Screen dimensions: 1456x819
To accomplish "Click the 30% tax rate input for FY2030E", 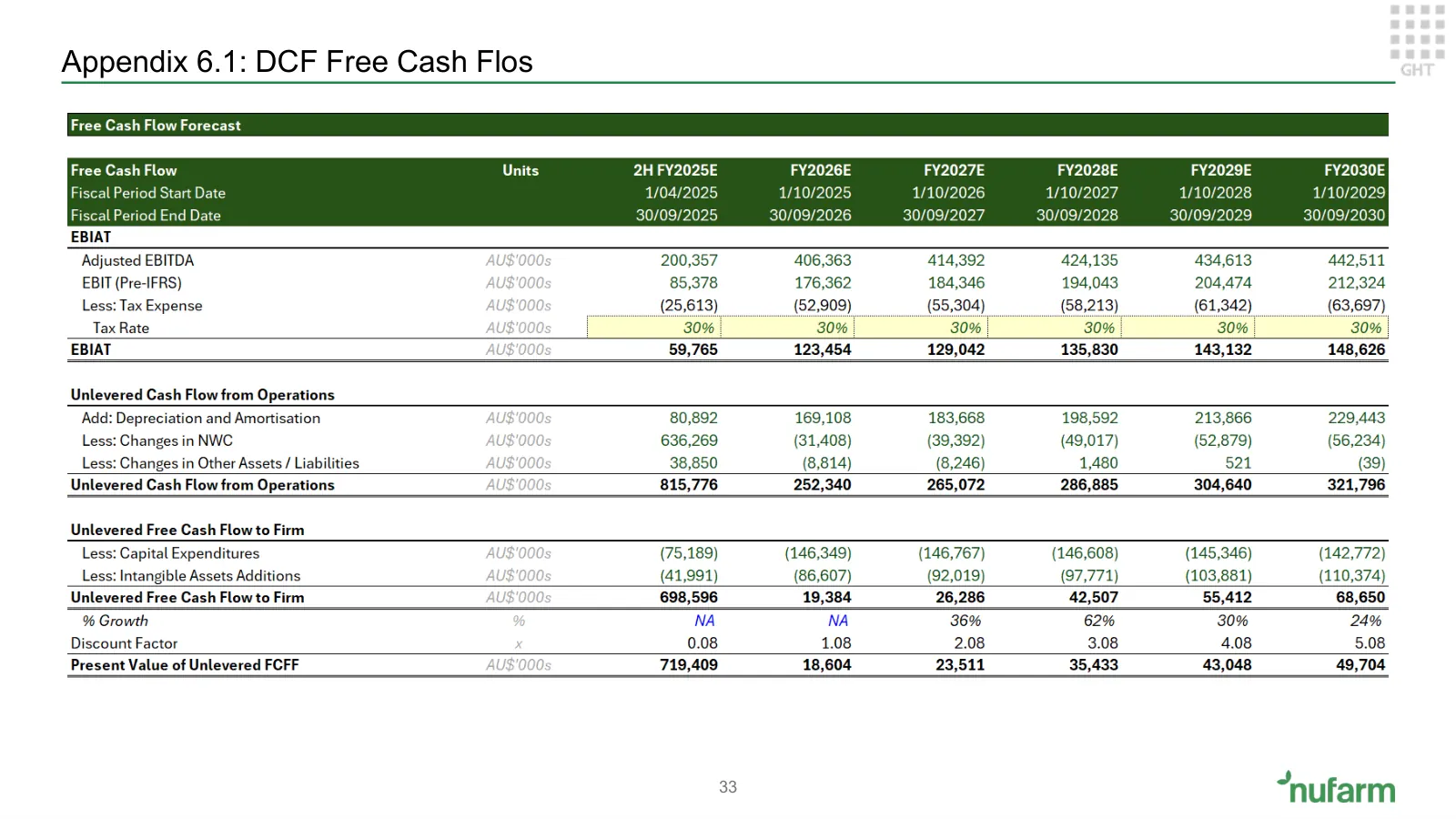I will (x=1321, y=328).
